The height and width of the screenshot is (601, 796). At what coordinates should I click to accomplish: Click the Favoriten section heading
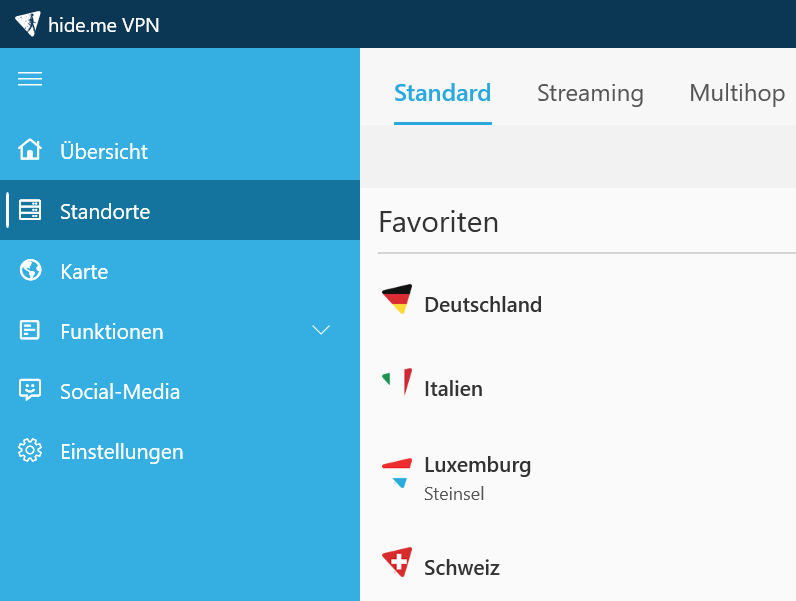pyautogui.click(x=439, y=222)
